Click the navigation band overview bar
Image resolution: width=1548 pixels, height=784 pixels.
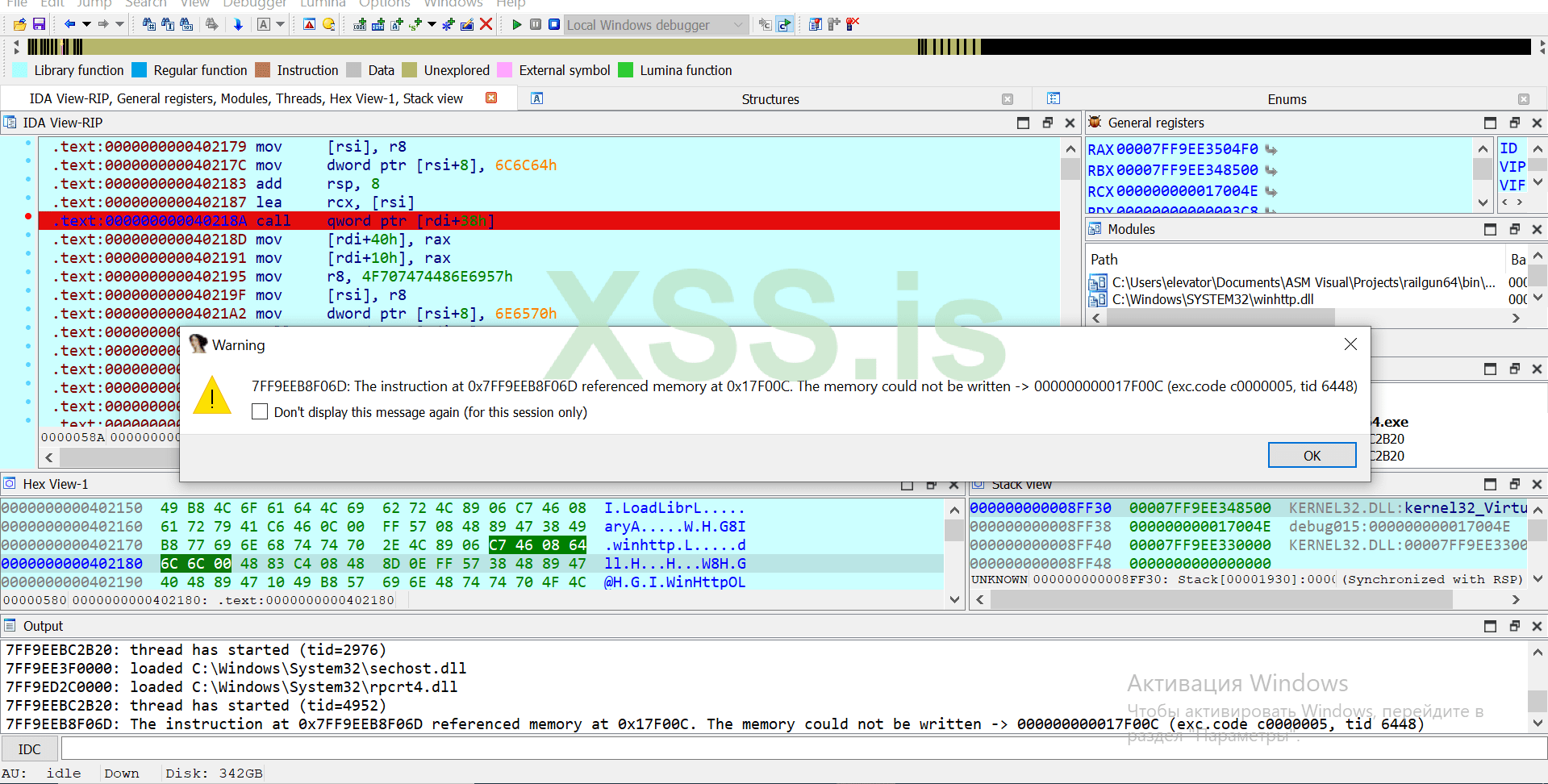778,47
